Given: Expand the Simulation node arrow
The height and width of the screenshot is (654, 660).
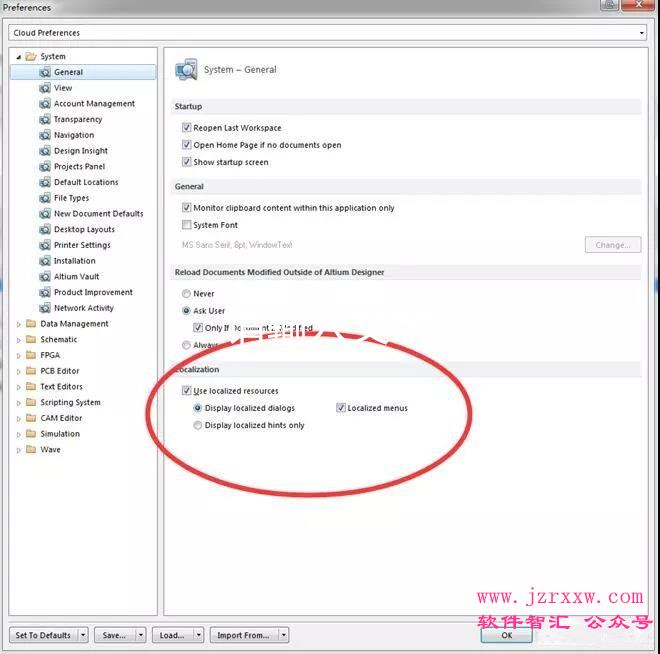Looking at the screenshot, I should (x=18, y=434).
